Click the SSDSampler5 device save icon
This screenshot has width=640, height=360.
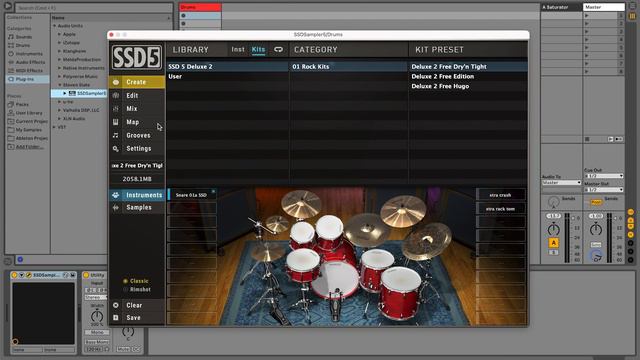[x=73, y=275]
